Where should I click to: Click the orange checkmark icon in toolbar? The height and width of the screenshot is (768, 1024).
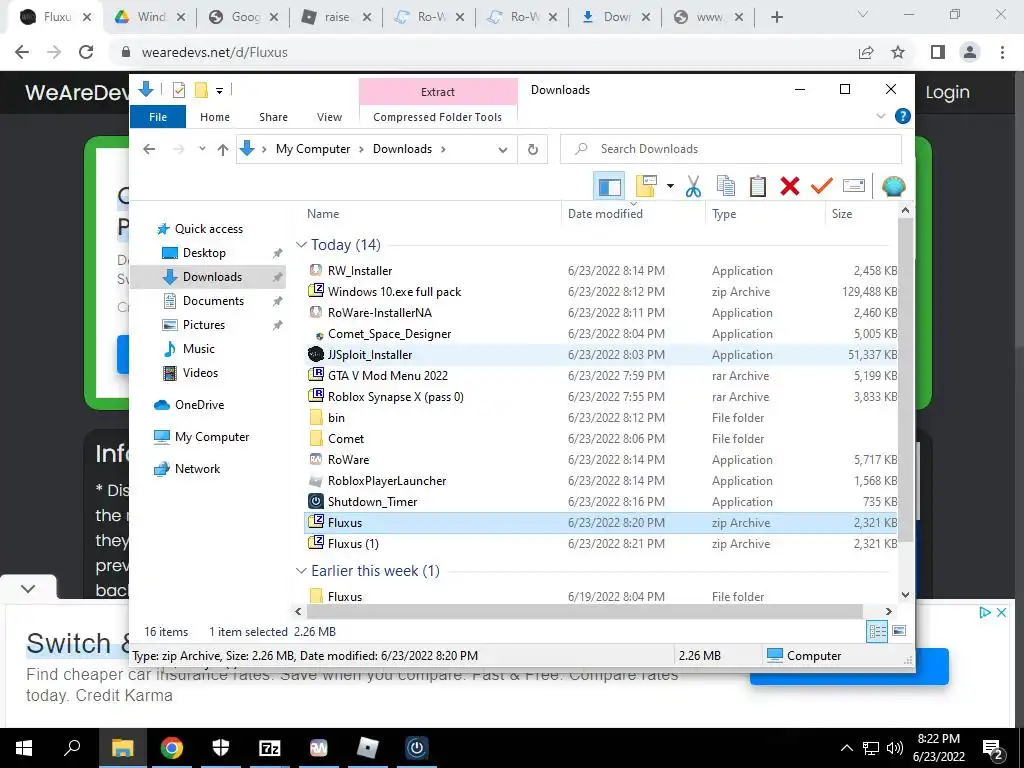822,186
